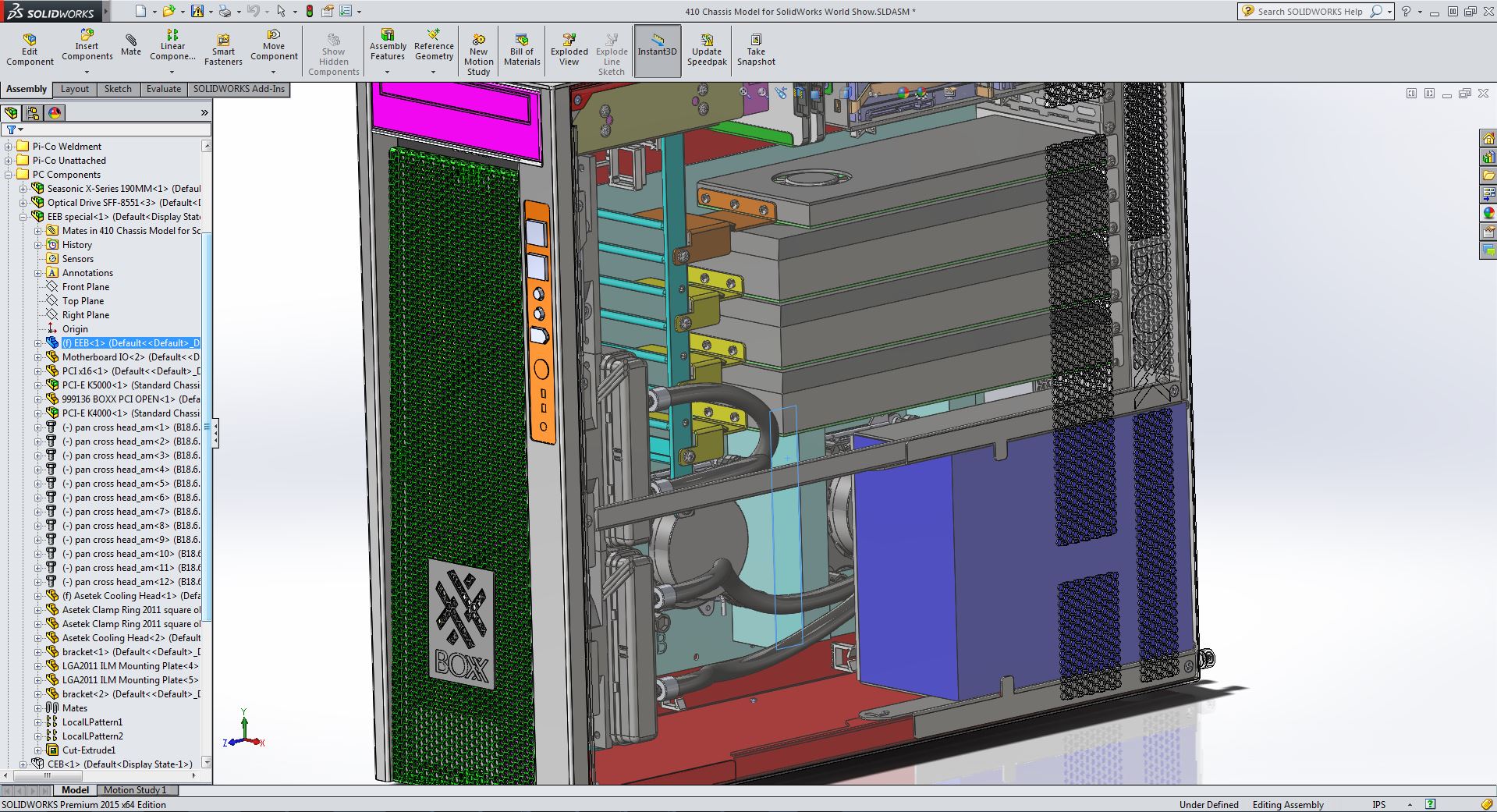Run Update Speedpak
Screen dimensions: 1497x812
(706, 47)
